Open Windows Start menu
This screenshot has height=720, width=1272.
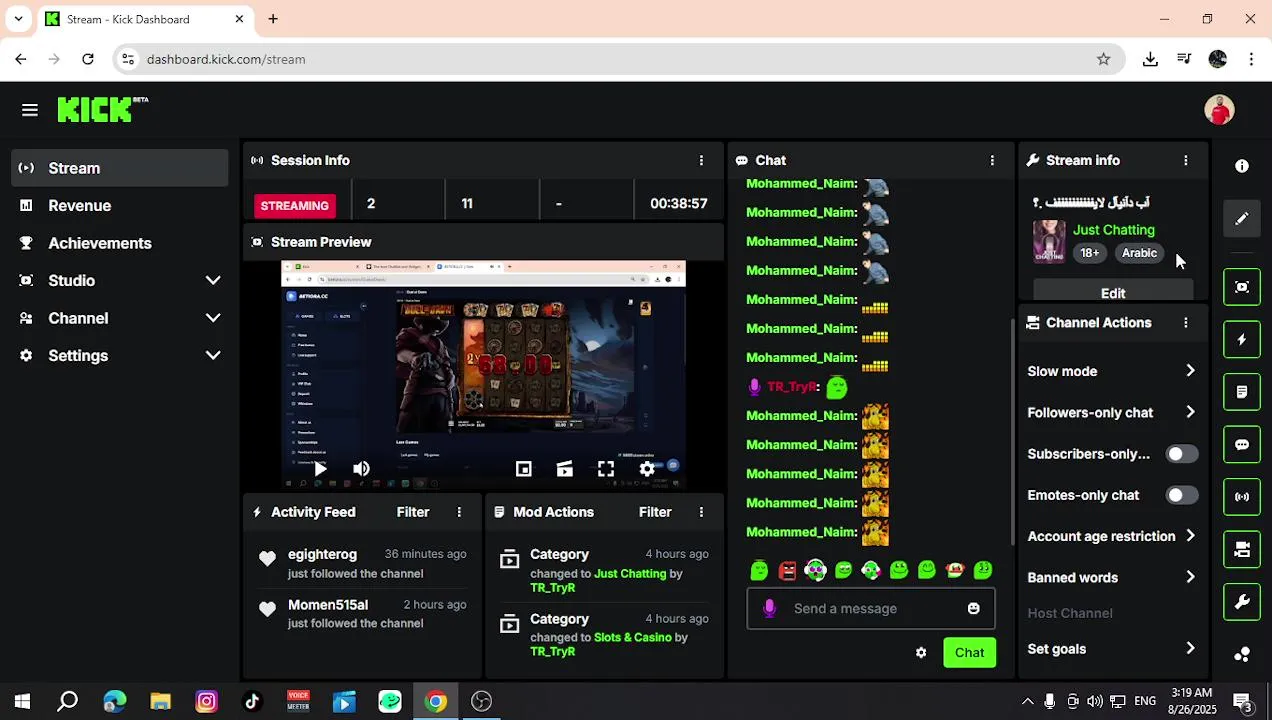(x=22, y=702)
